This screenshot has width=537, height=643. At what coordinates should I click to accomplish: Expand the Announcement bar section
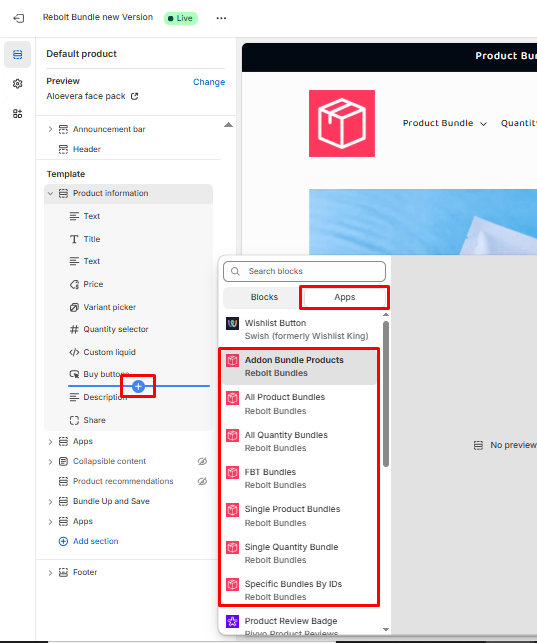[x=50, y=129]
